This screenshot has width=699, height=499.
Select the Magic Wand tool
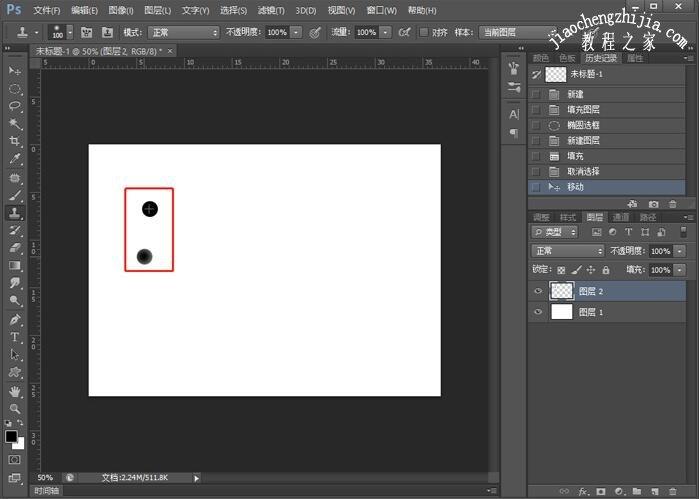coord(15,124)
